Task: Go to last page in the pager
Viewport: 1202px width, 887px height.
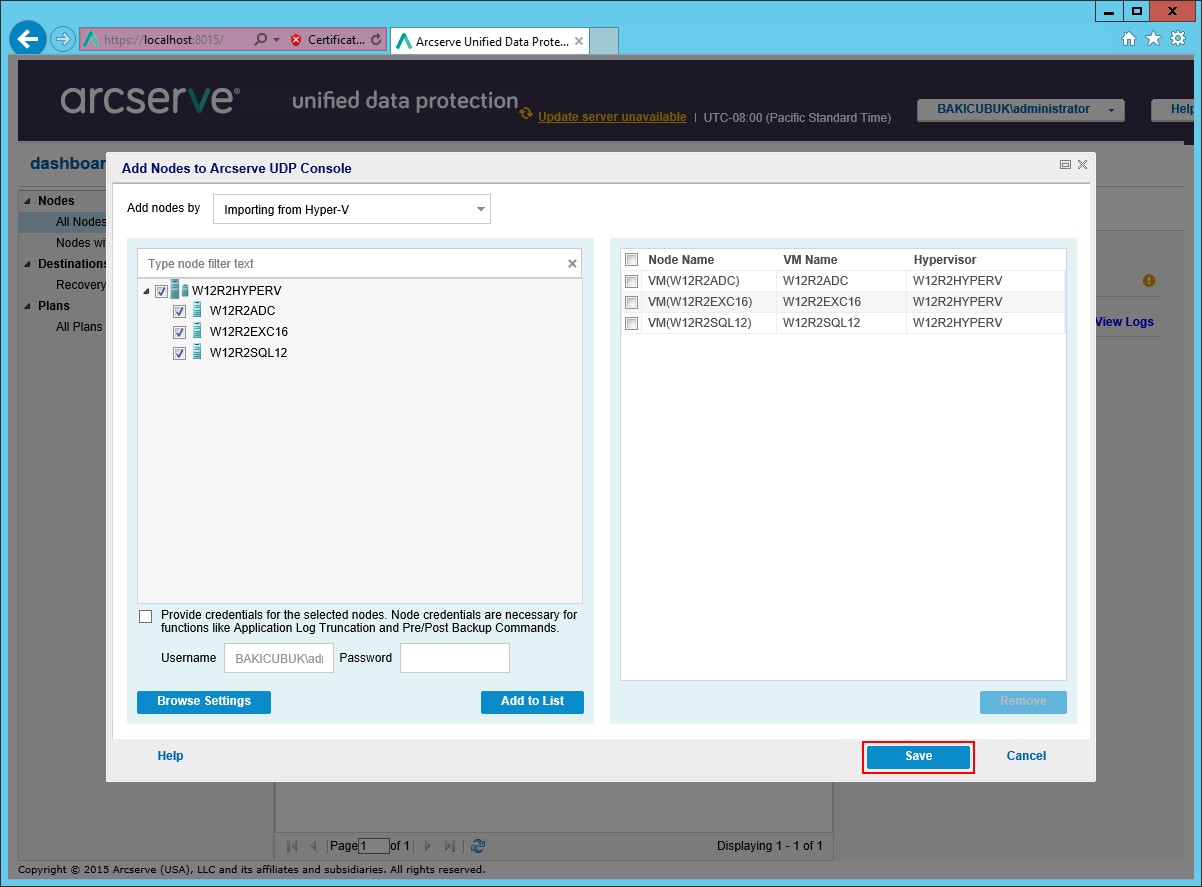Action: (449, 846)
